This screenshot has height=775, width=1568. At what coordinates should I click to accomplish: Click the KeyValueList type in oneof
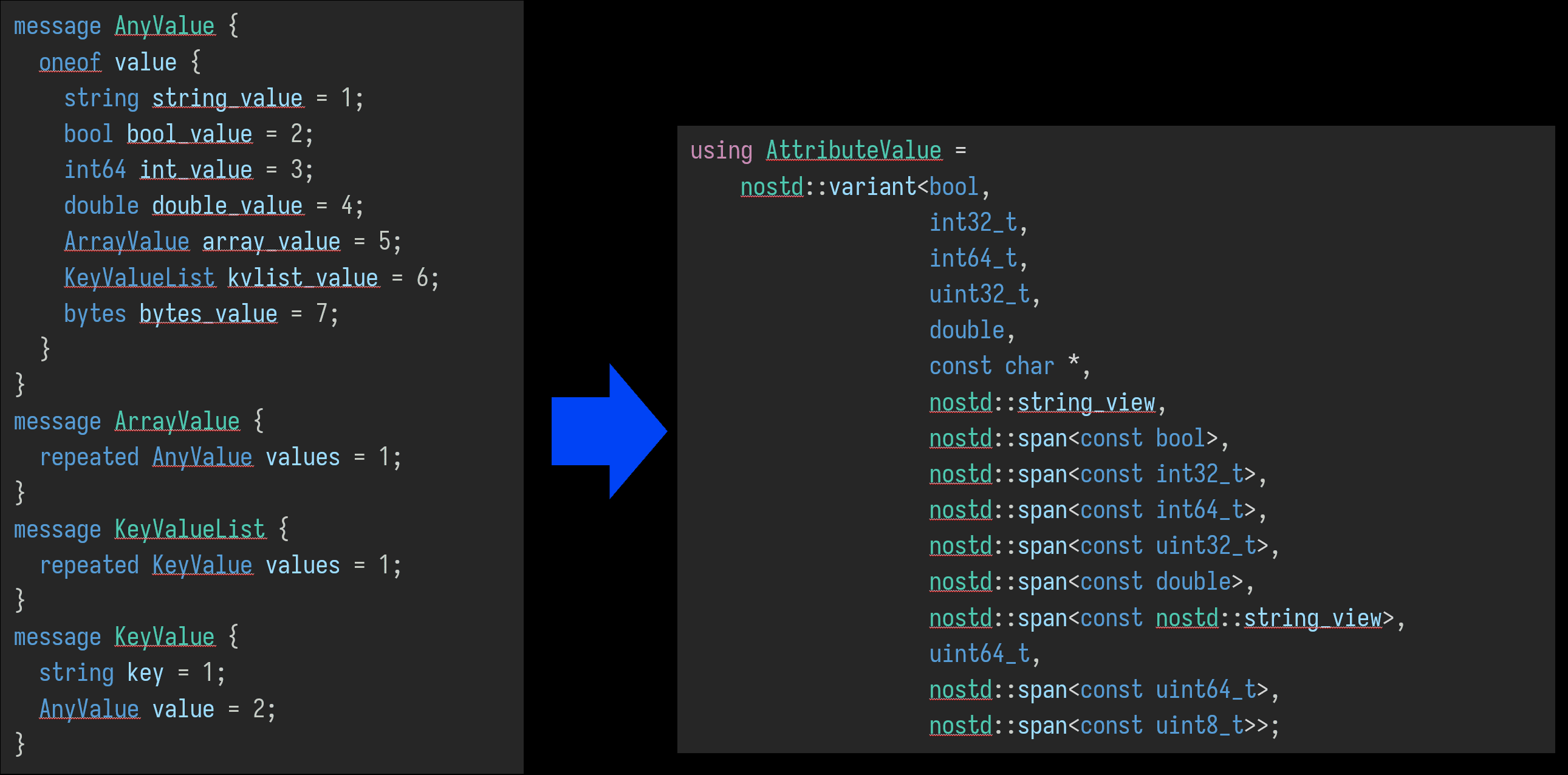pyautogui.click(x=139, y=278)
